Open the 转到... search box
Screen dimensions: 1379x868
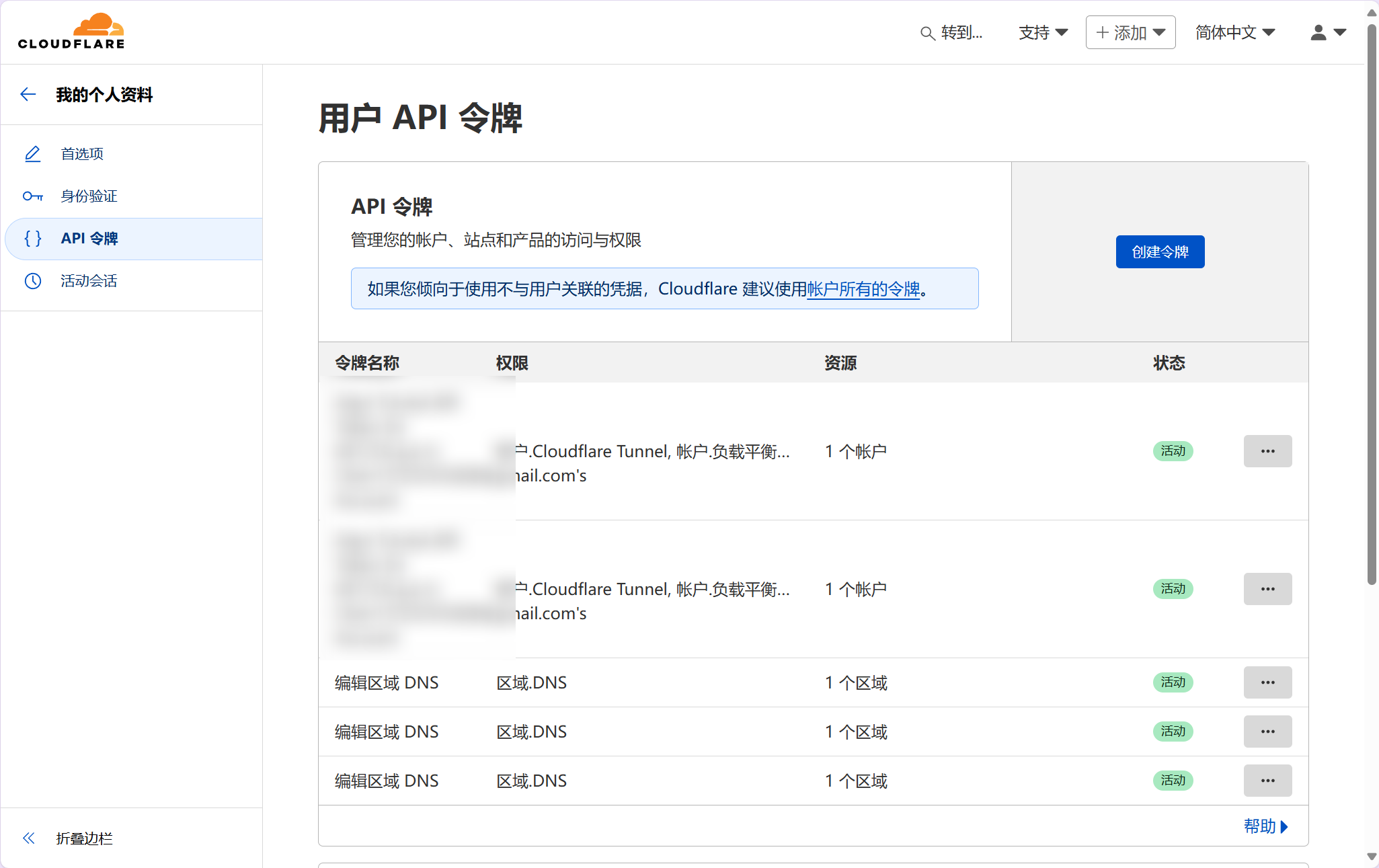click(951, 32)
